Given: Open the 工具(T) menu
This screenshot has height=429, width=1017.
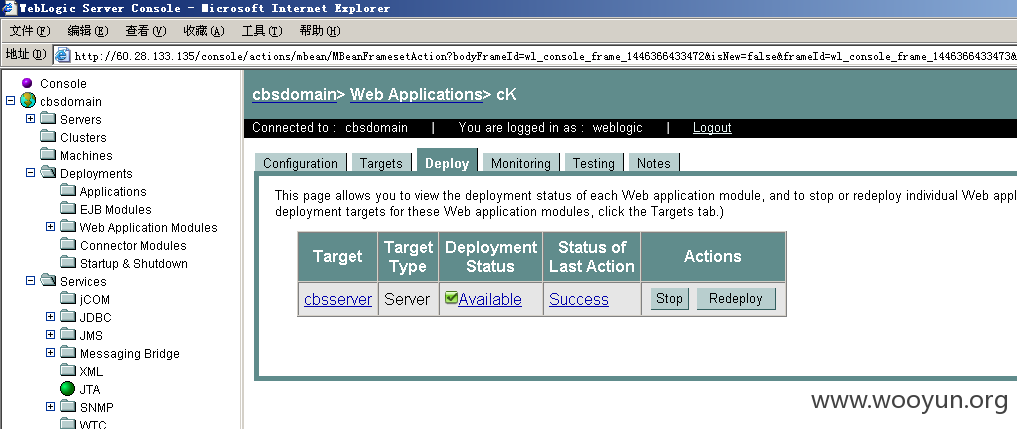Looking at the screenshot, I should point(262,31).
